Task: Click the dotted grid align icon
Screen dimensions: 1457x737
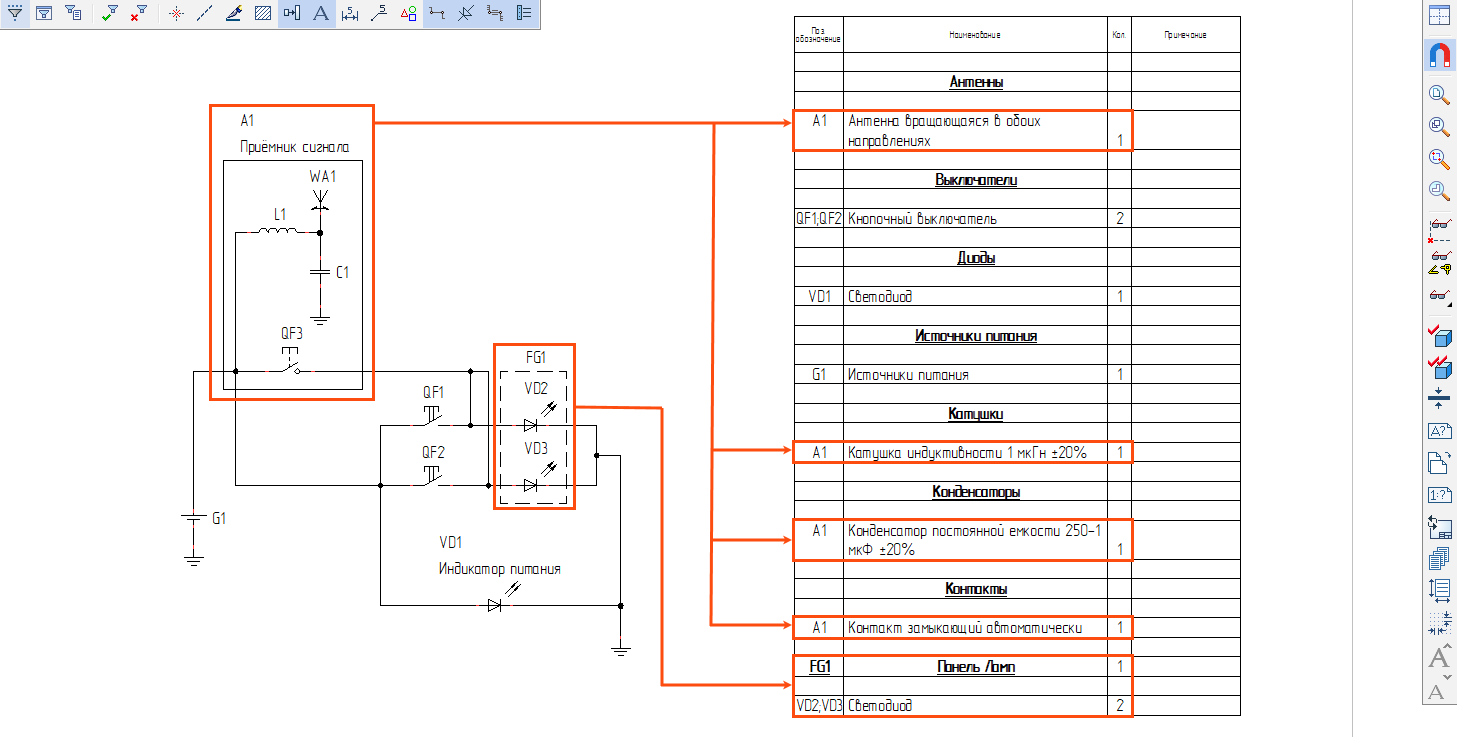Action: click(1438, 622)
